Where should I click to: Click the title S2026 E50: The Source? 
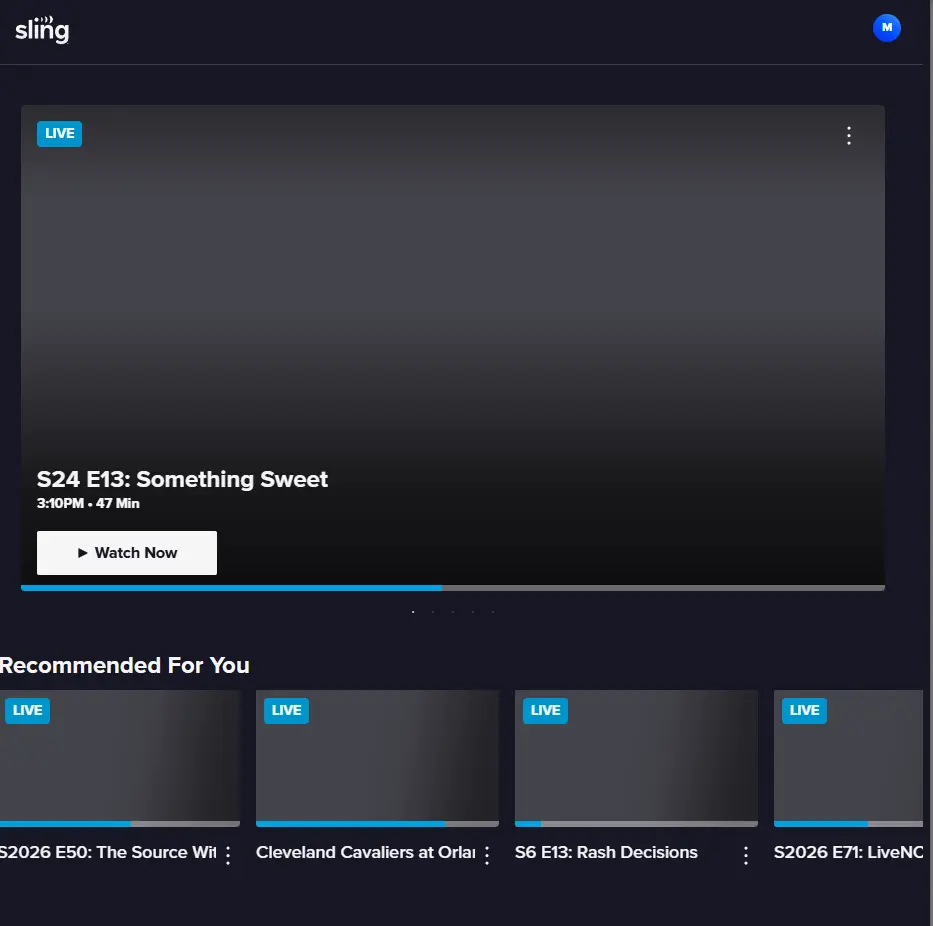click(x=108, y=852)
